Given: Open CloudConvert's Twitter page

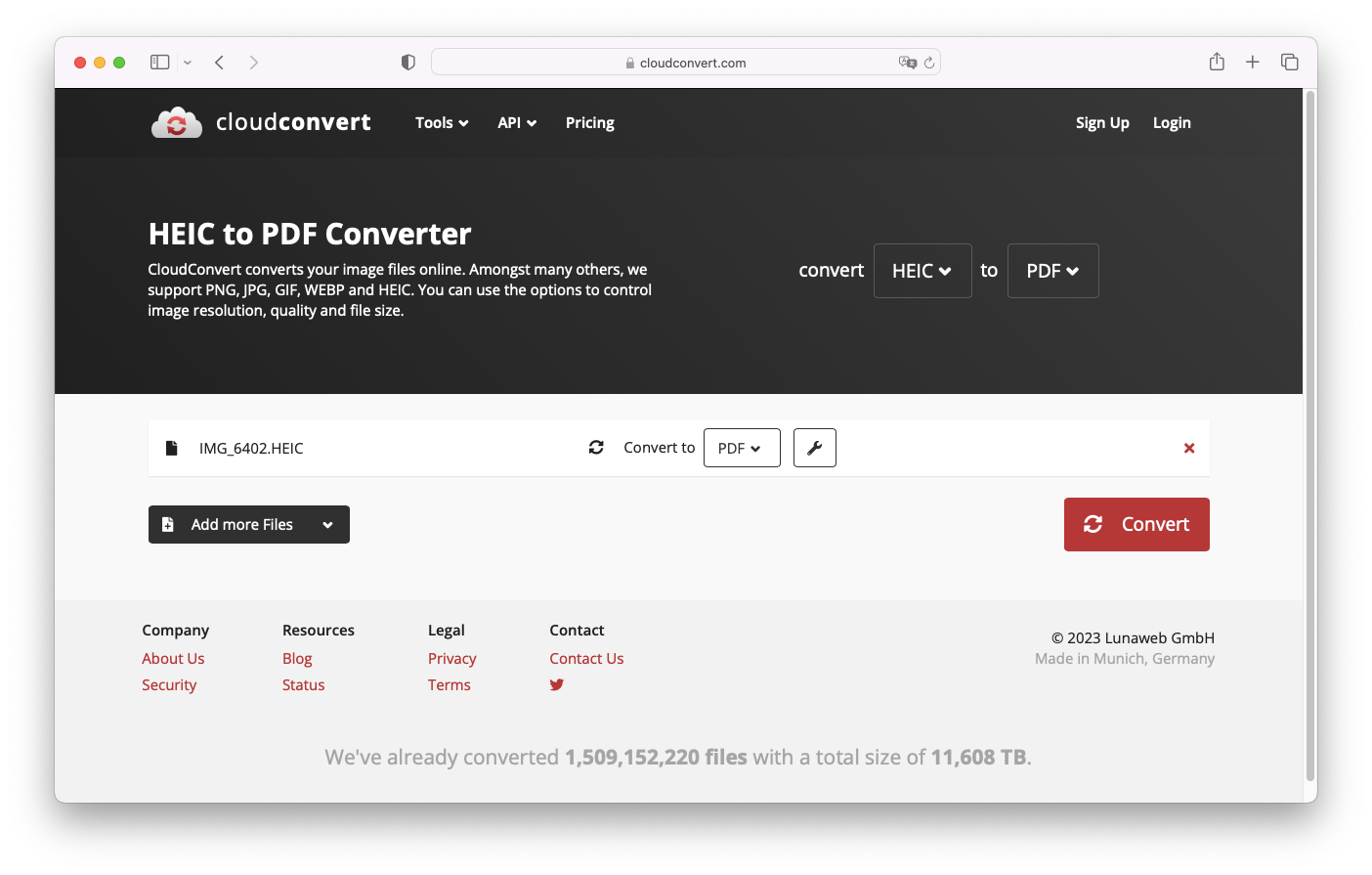Looking at the screenshot, I should [556, 684].
